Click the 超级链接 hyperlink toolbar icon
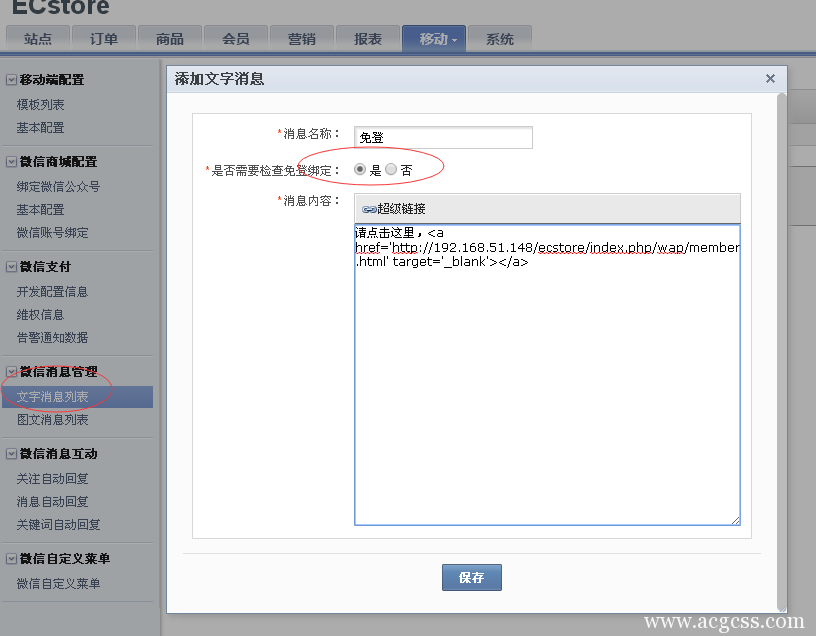The width and height of the screenshot is (816, 636). coord(369,209)
